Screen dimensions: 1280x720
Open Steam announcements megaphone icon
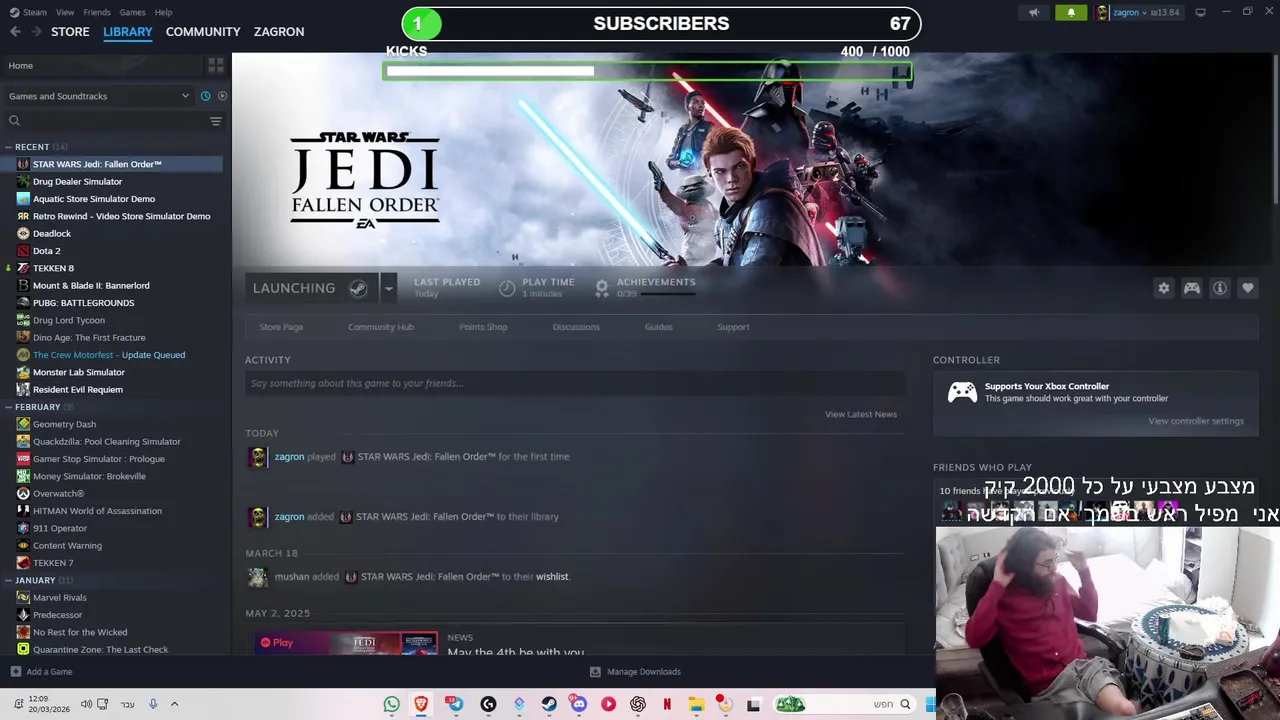pyautogui.click(x=1034, y=12)
